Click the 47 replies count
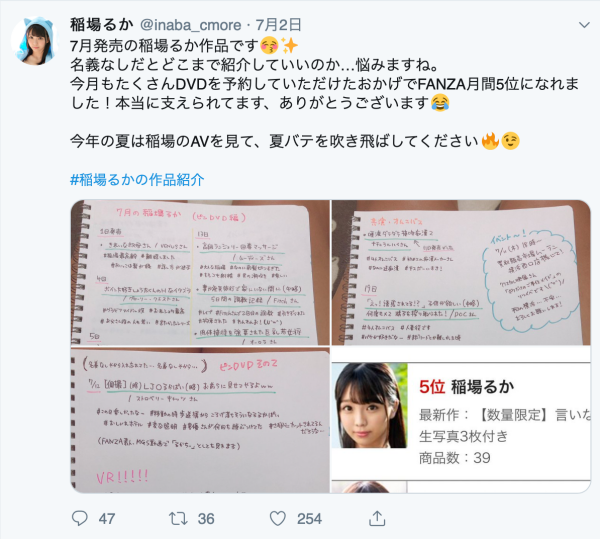The image size is (600, 539). pyautogui.click(x=107, y=519)
